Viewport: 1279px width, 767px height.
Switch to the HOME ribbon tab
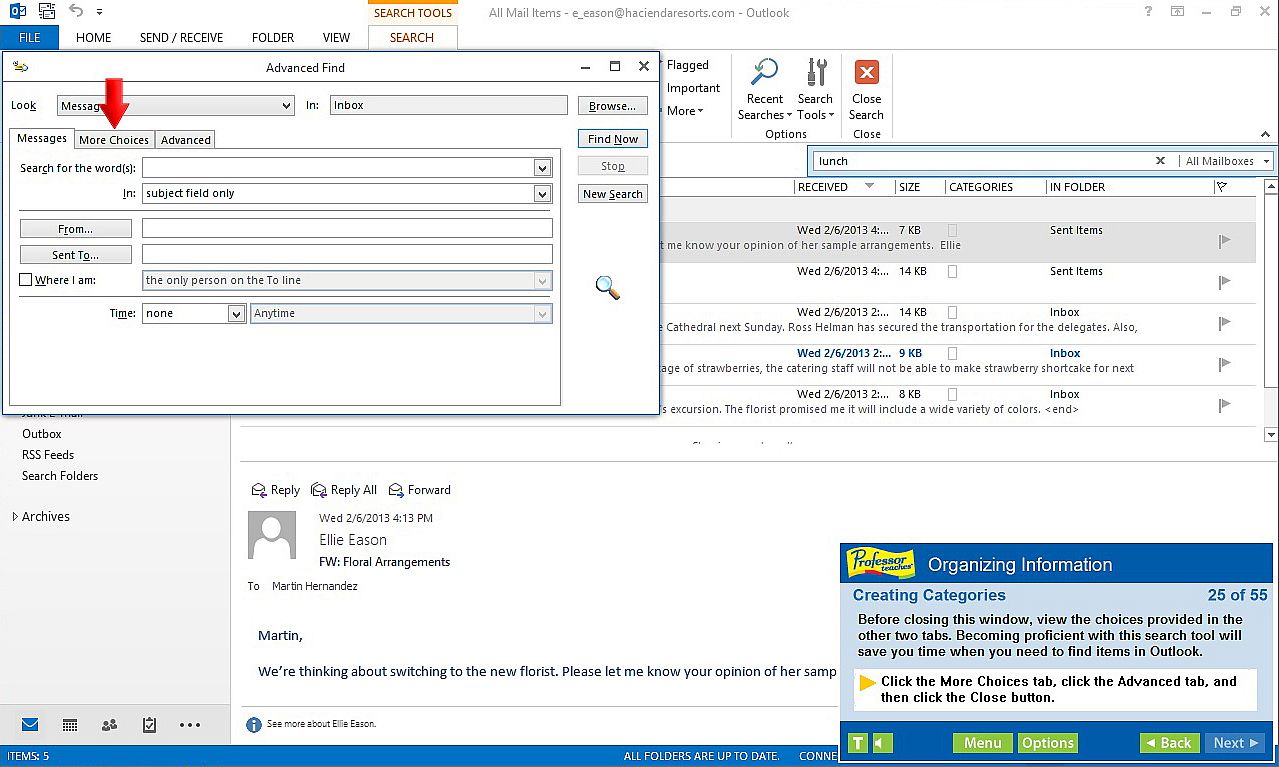(x=94, y=38)
